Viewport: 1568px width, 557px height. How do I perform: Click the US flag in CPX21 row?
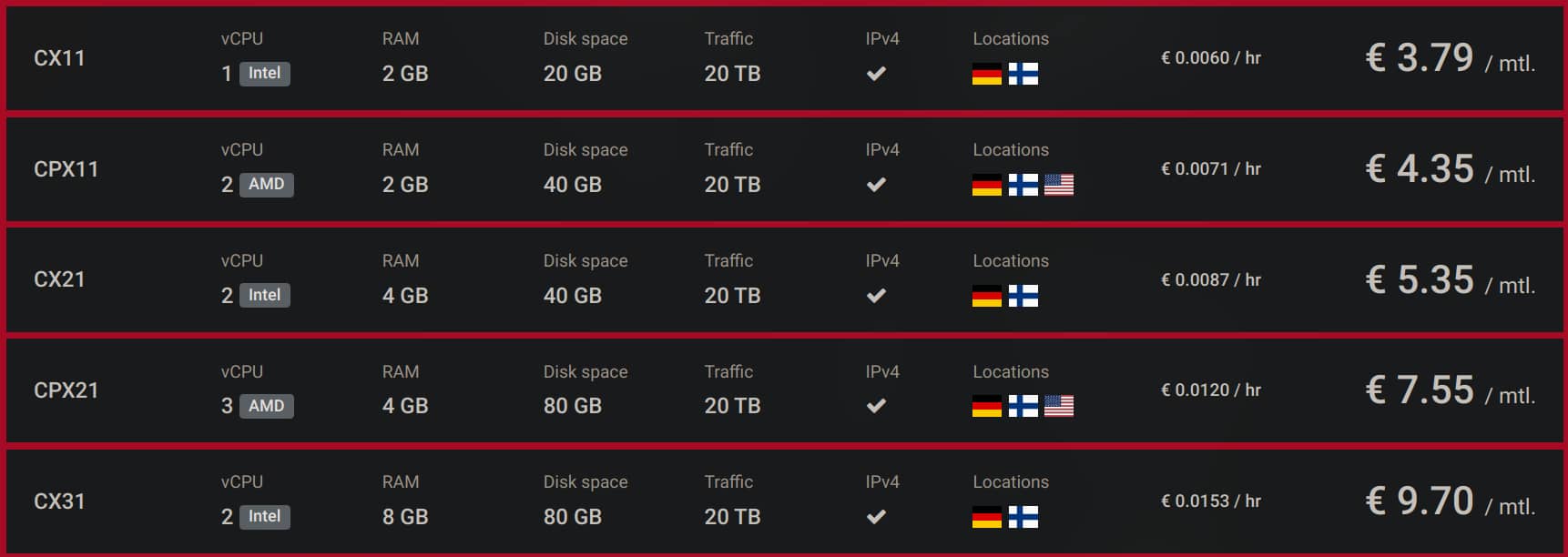tap(1058, 406)
